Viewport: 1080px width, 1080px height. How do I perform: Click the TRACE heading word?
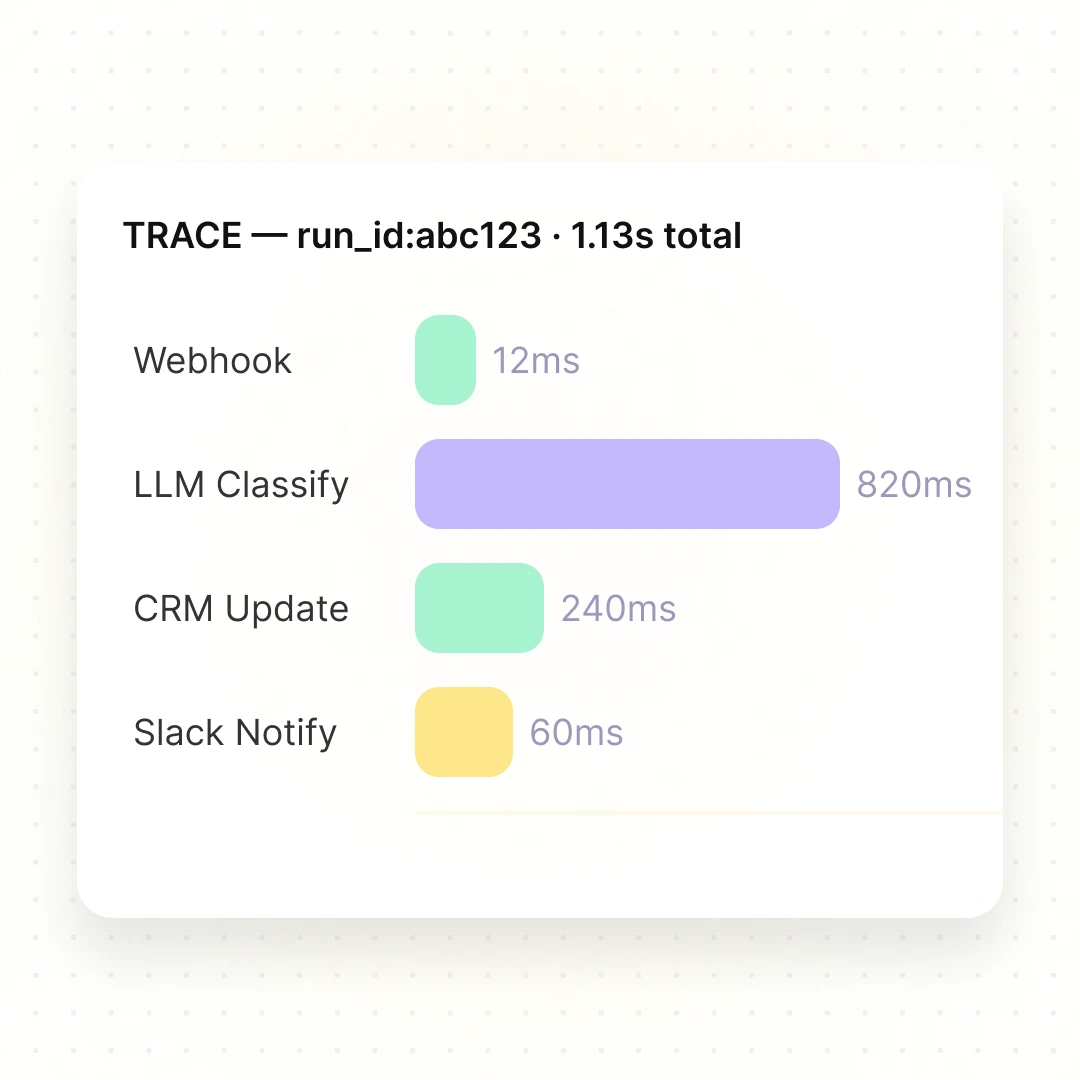(182, 236)
